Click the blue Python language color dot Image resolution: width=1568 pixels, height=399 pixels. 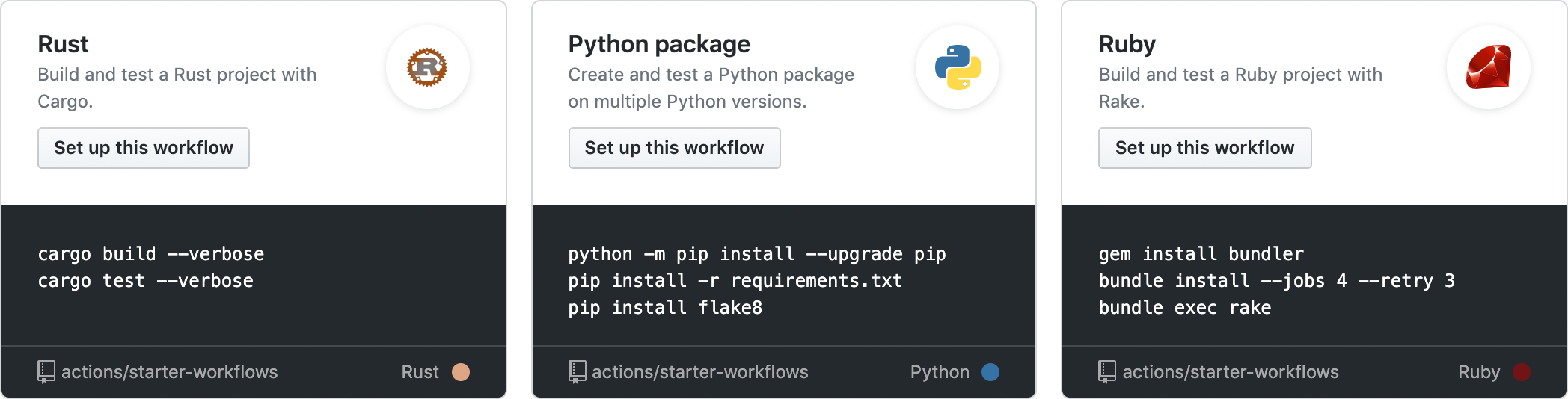990,372
